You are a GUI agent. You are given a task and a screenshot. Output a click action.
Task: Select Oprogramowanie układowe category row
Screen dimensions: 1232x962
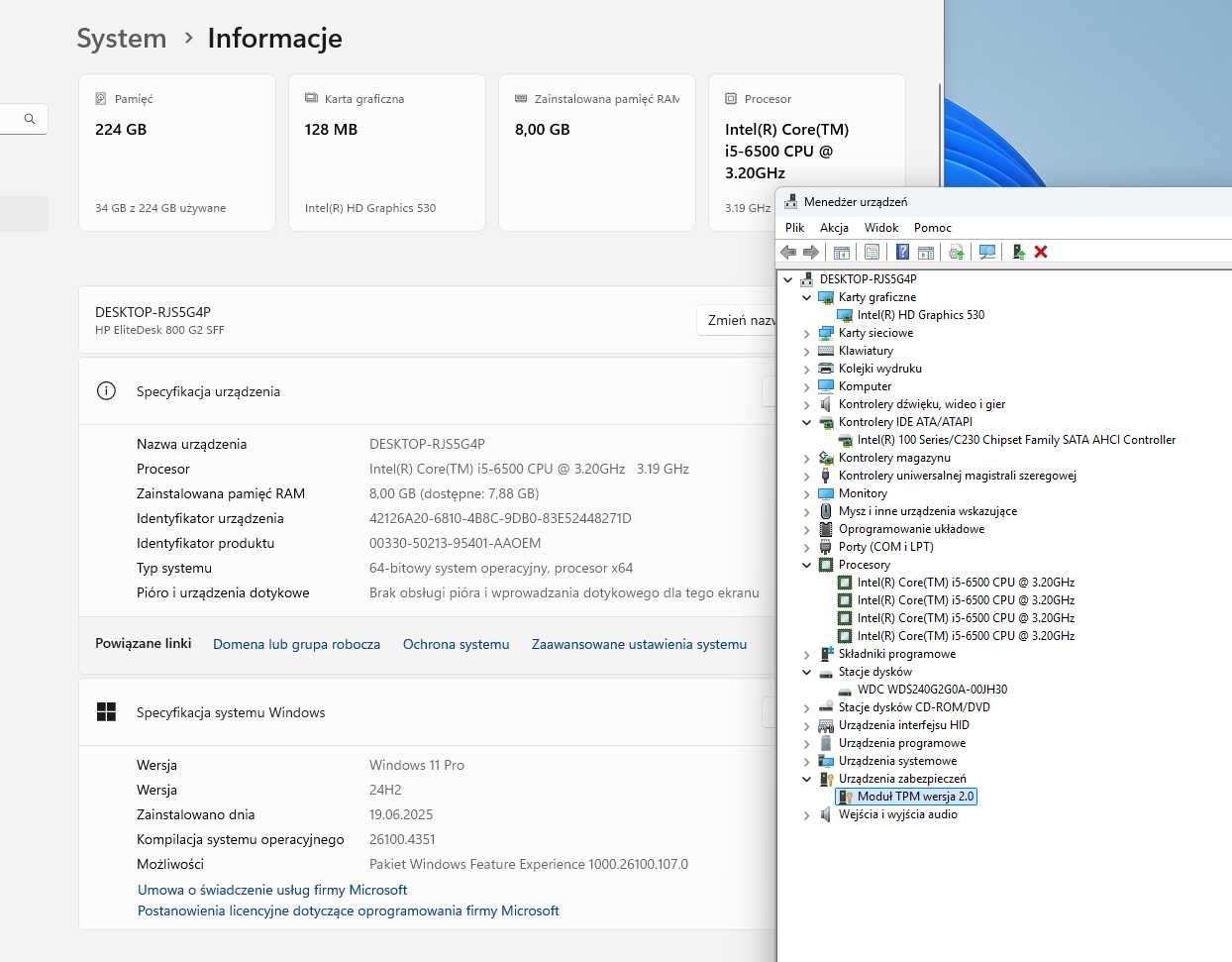tap(911, 529)
